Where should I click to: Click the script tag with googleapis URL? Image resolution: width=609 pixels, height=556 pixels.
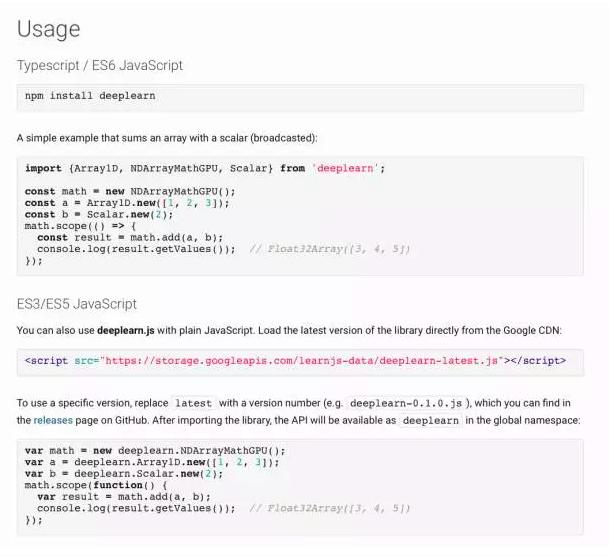[x=295, y=361]
